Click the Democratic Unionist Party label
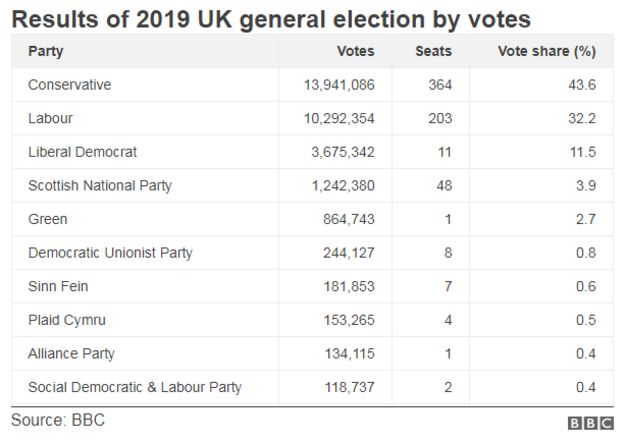Screen dimensions: 624x443 click(110, 253)
